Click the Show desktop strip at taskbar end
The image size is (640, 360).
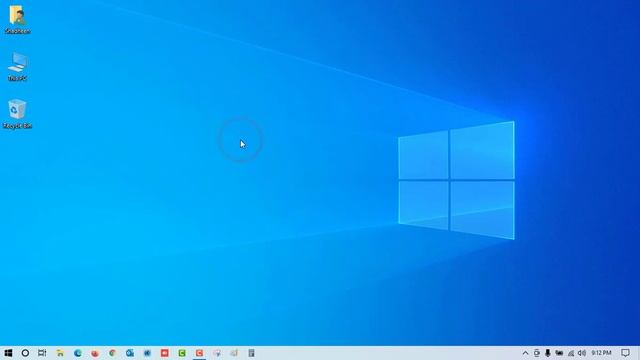coord(638,353)
